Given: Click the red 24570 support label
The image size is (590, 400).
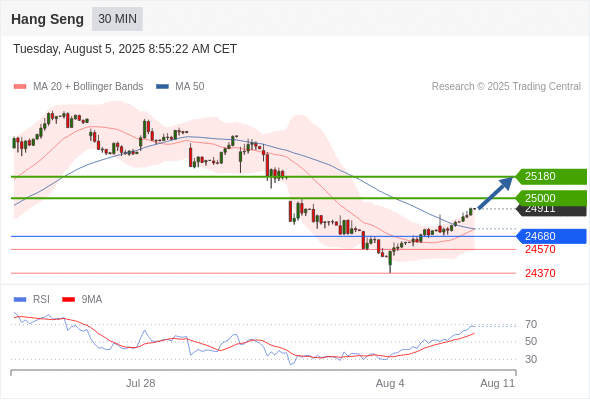Looking at the screenshot, I should (540, 249).
